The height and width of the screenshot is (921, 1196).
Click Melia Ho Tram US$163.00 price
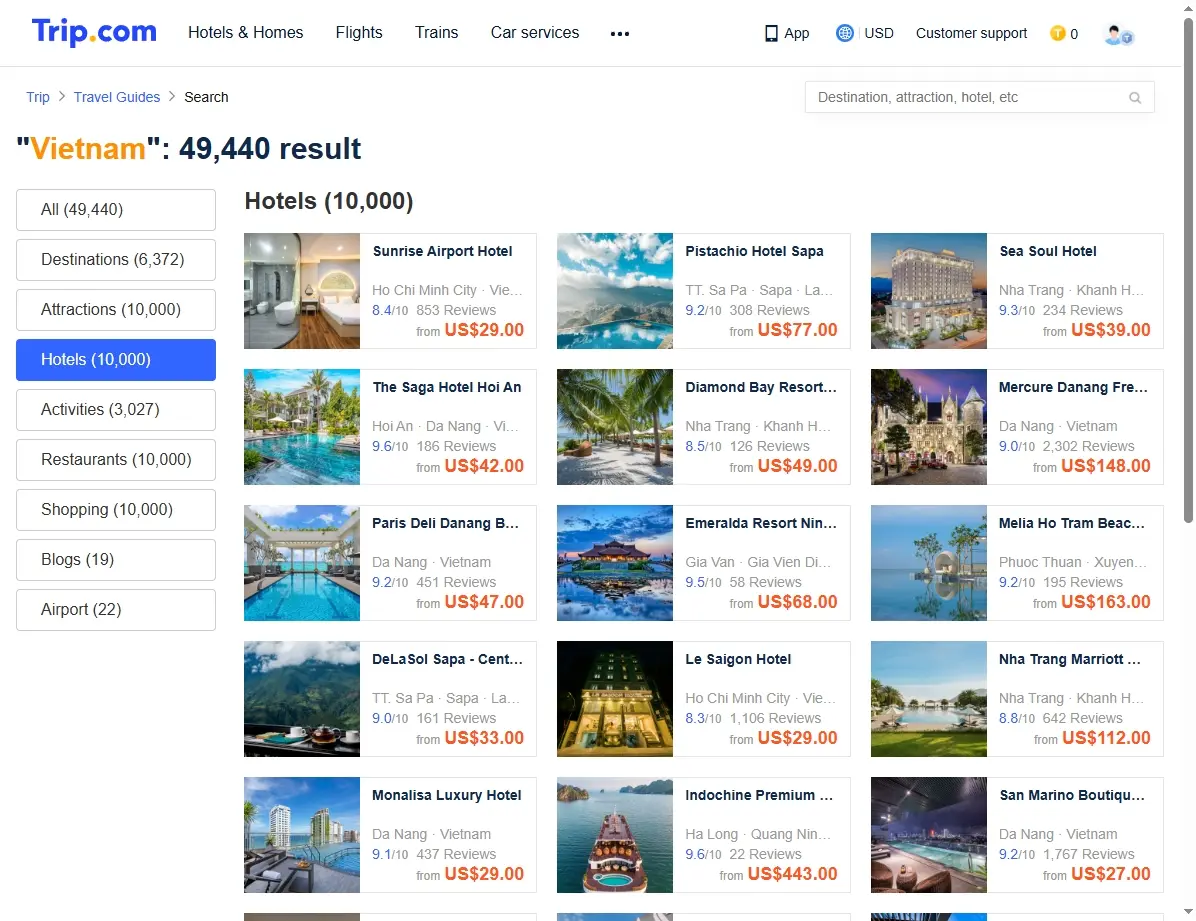click(1106, 602)
